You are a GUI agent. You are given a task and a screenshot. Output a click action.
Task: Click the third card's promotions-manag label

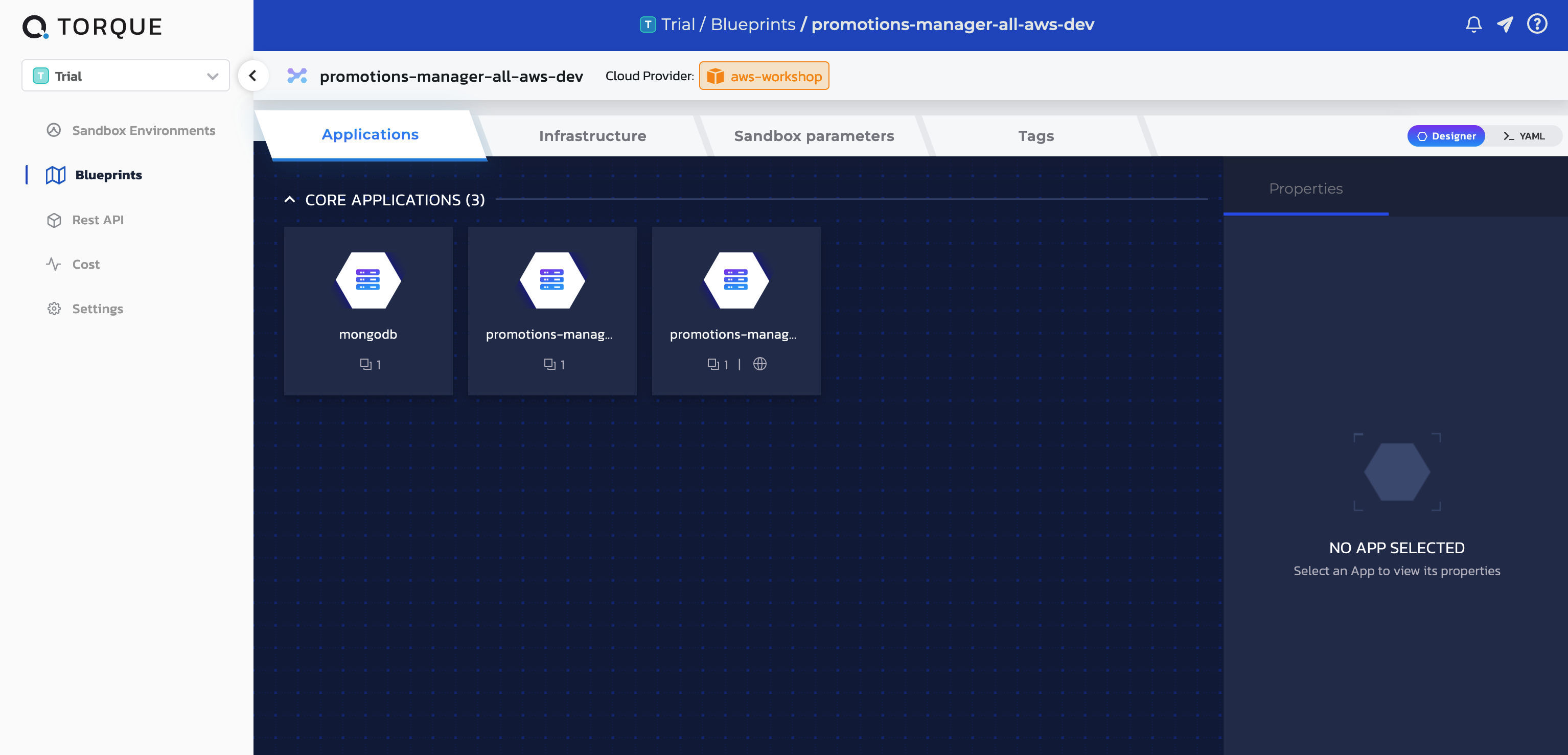point(733,334)
